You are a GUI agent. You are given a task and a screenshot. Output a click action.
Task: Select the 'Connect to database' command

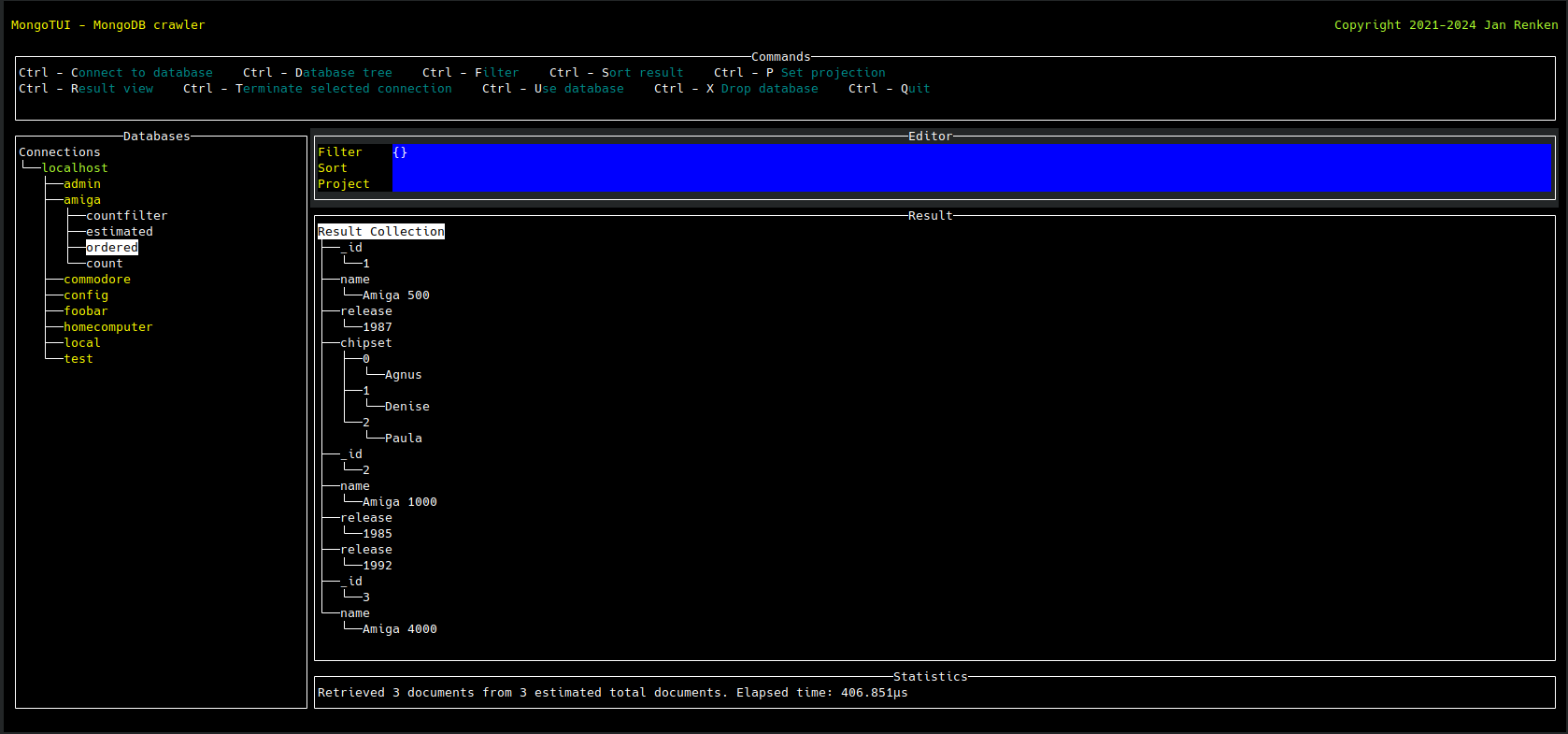(x=116, y=73)
